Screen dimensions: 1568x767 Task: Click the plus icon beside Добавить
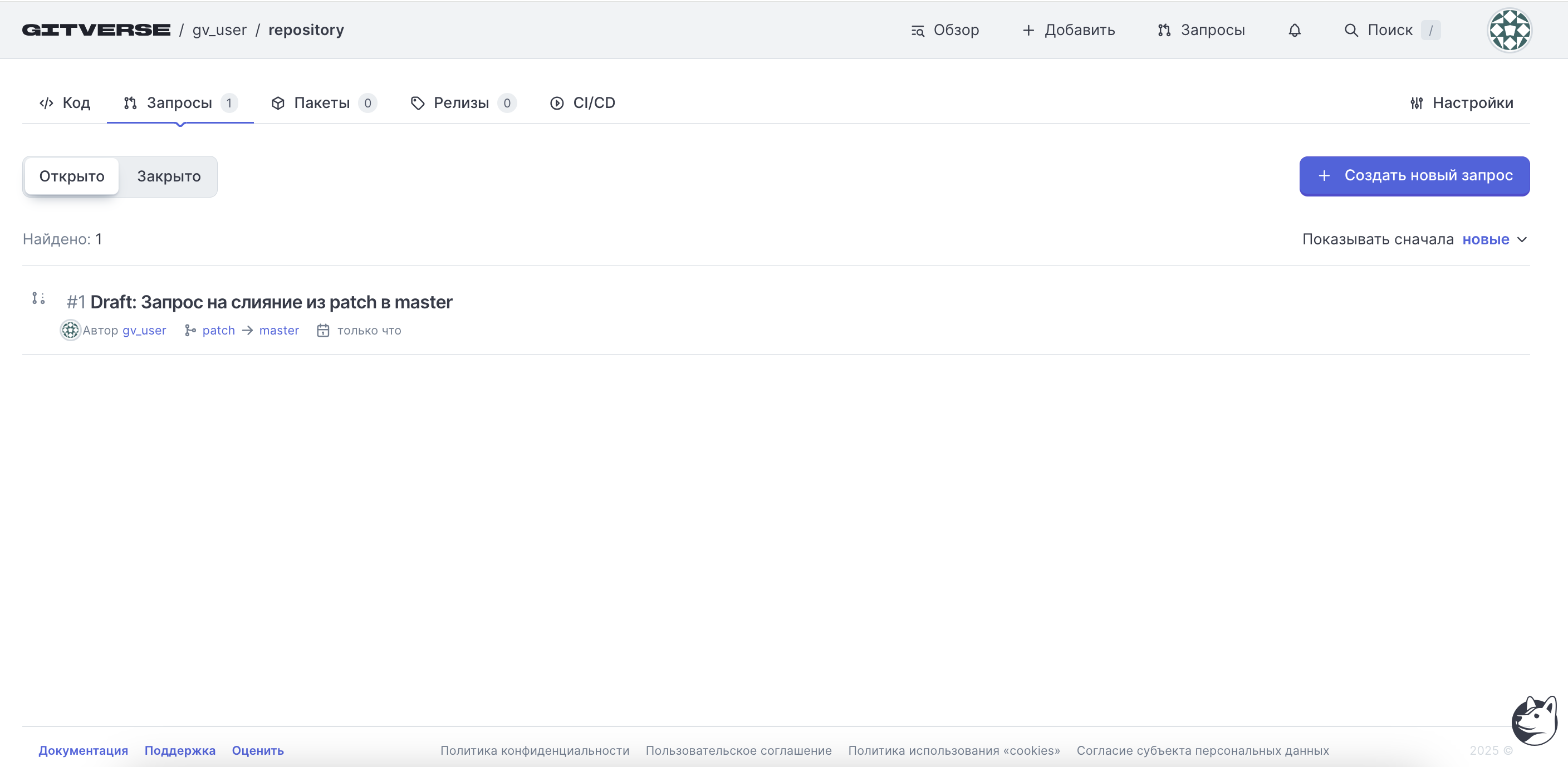1028,30
